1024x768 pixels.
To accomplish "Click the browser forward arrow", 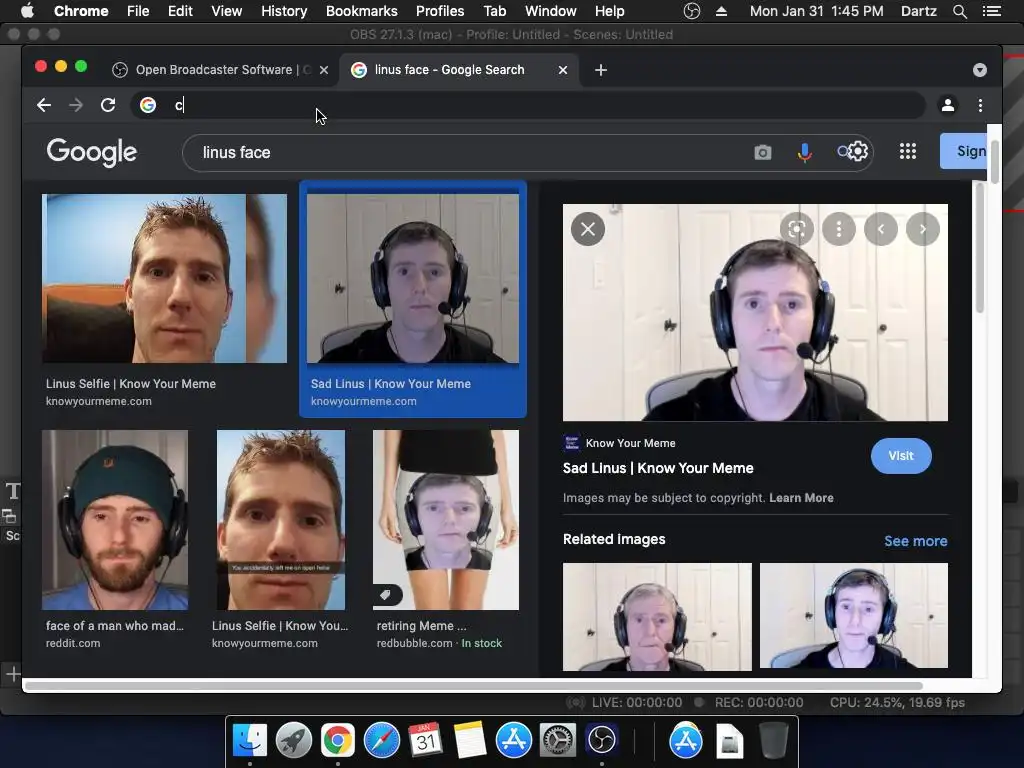I will click(x=76, y=105).
